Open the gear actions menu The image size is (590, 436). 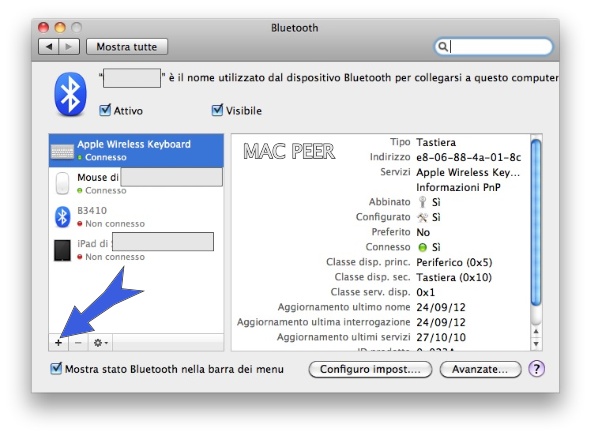coord(100,343)
